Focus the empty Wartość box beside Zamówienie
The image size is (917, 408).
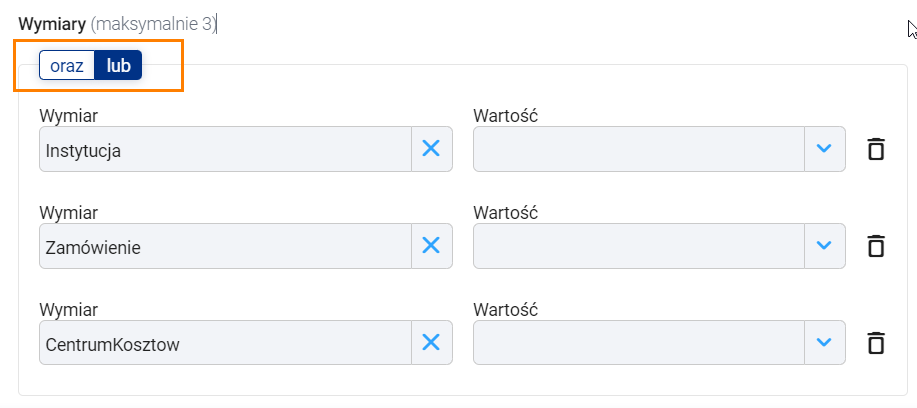(x=639, y=246)
